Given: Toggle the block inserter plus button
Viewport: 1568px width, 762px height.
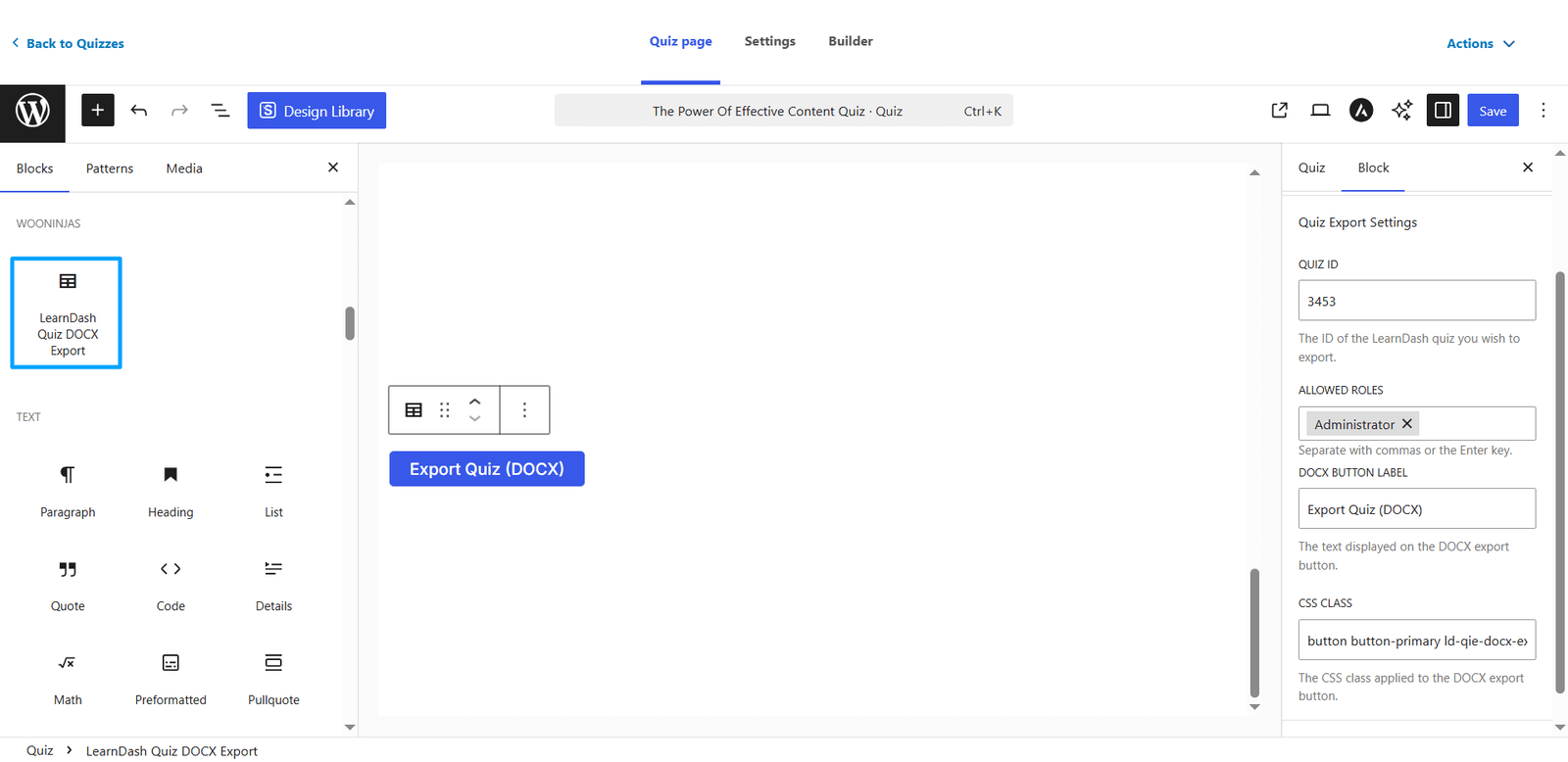Looking at the screenshot, I should pyautogui.click(x=97, y=111).
